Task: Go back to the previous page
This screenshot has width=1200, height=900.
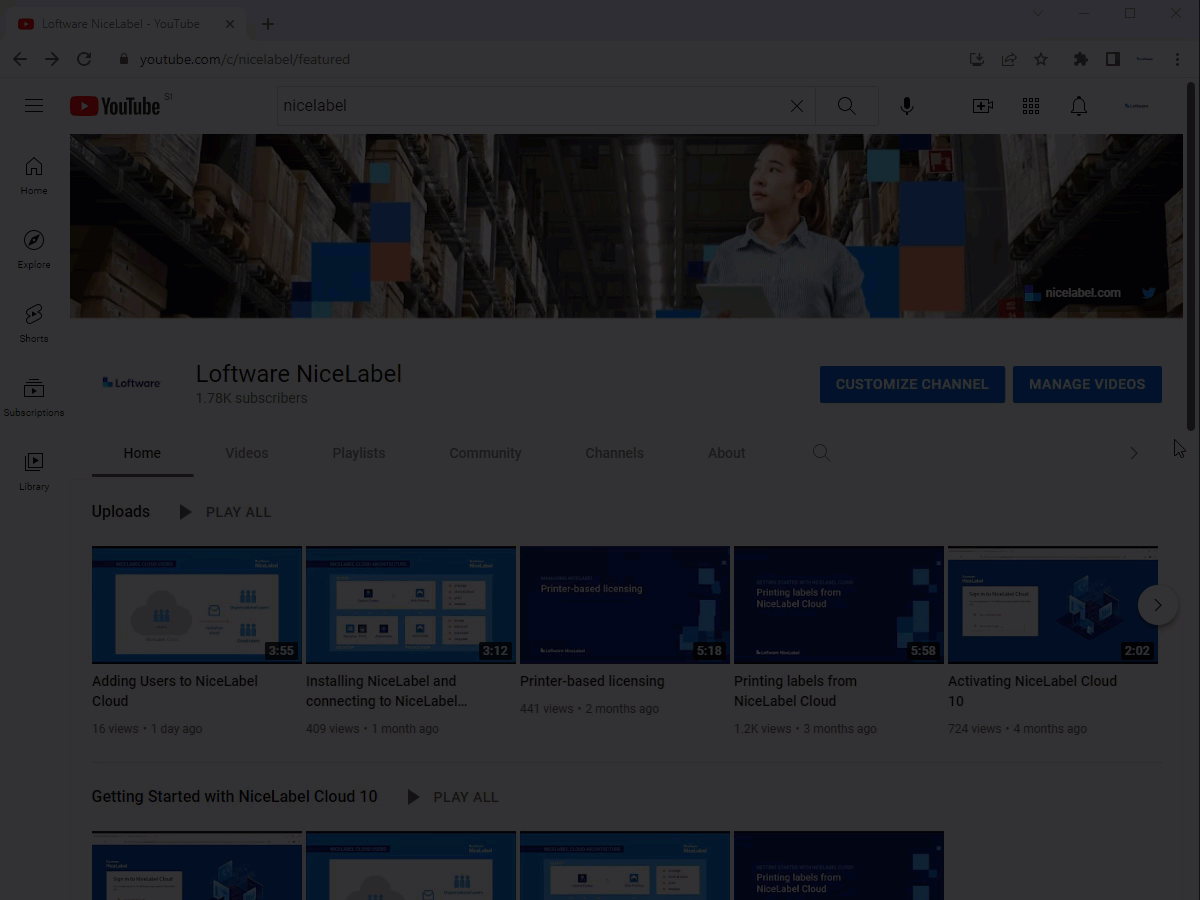Action: click(x=20, y=59)
